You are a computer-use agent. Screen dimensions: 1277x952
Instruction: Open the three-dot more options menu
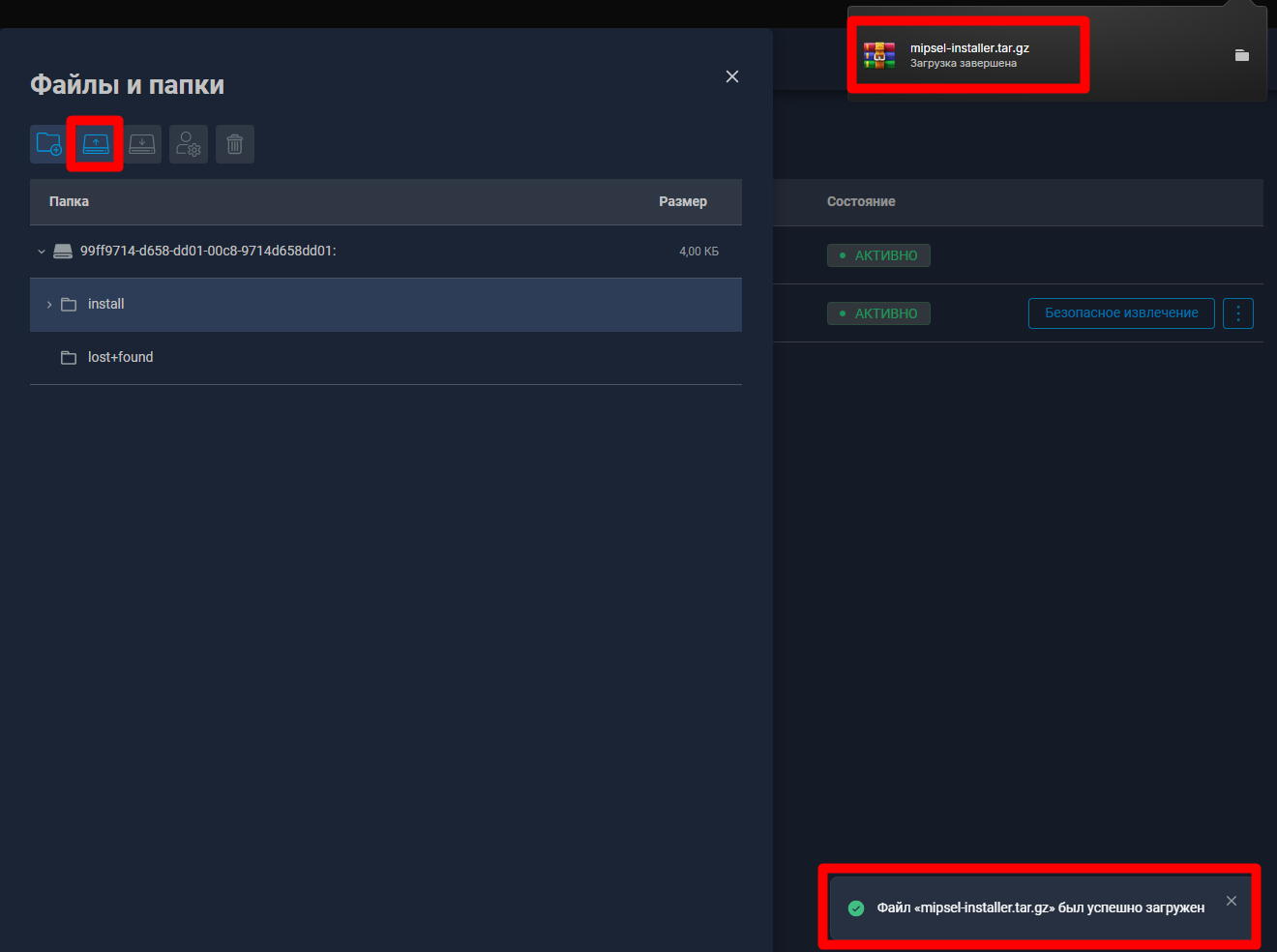1238,313
